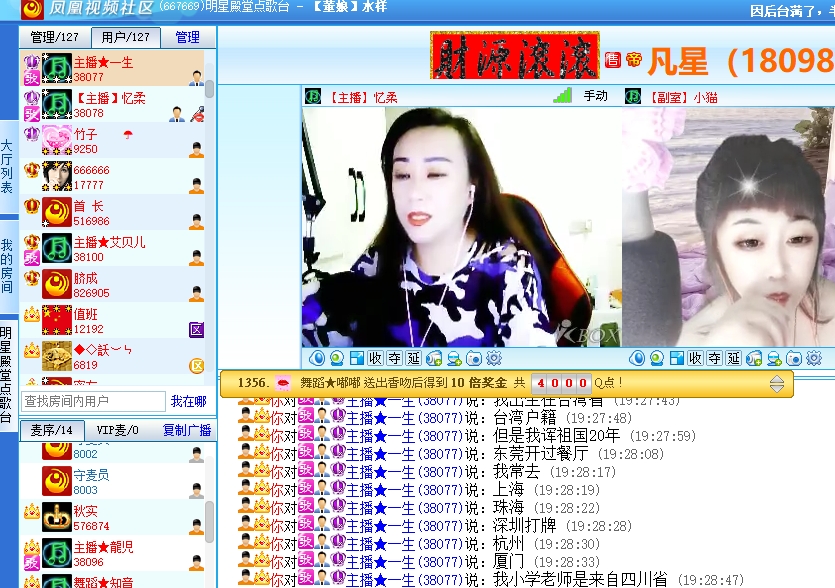The width and height of the screenshot is (835, 588).
Task: Click the webcam icon under 小猫's video
Action: 657,358
